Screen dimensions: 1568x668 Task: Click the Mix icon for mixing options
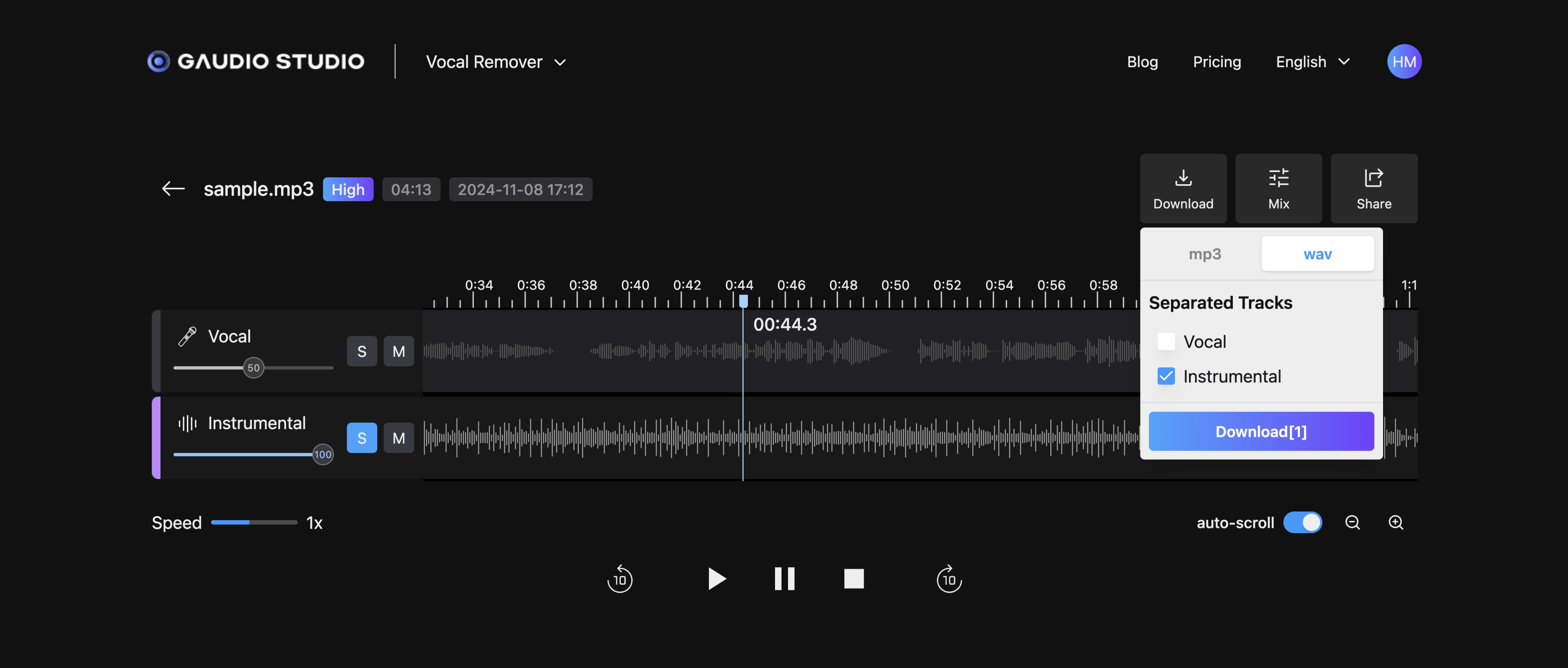coord(1278,188)
